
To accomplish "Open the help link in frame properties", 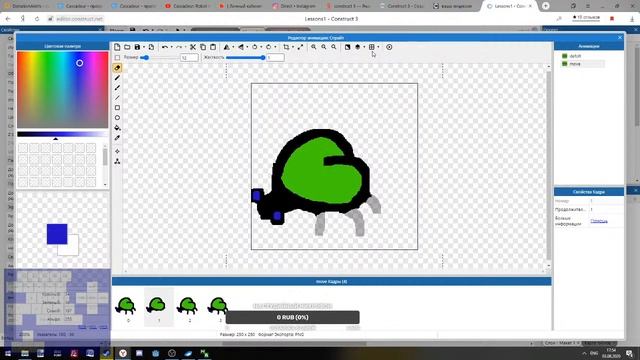I will click(x=599, y=221).
